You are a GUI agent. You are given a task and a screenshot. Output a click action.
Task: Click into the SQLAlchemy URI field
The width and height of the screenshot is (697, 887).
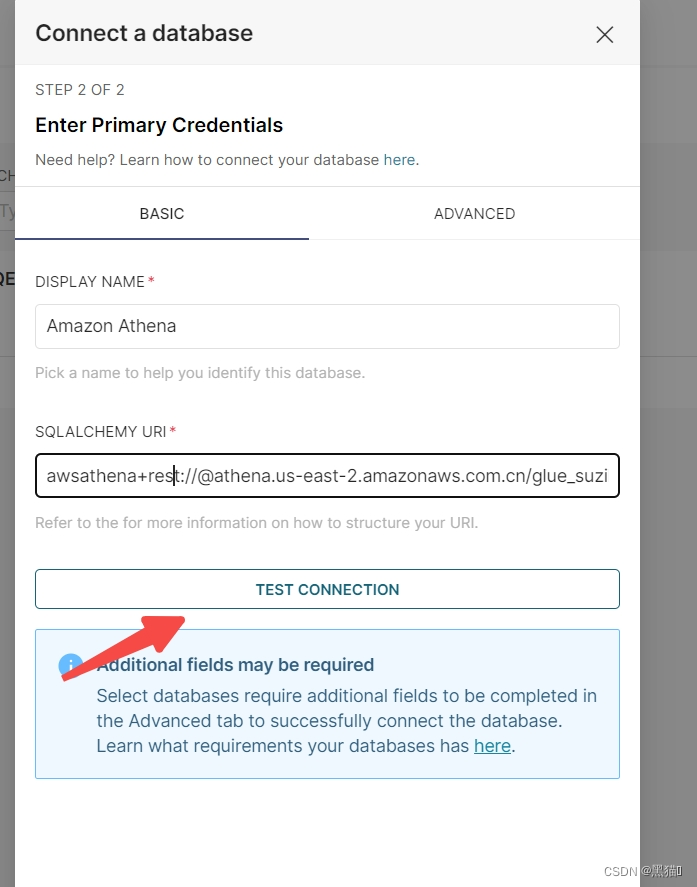point(327,476)
